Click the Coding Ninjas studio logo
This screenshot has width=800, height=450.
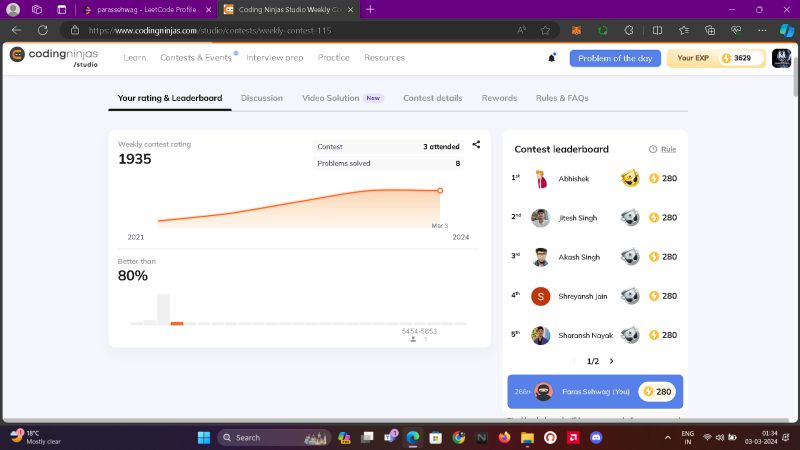54,57
